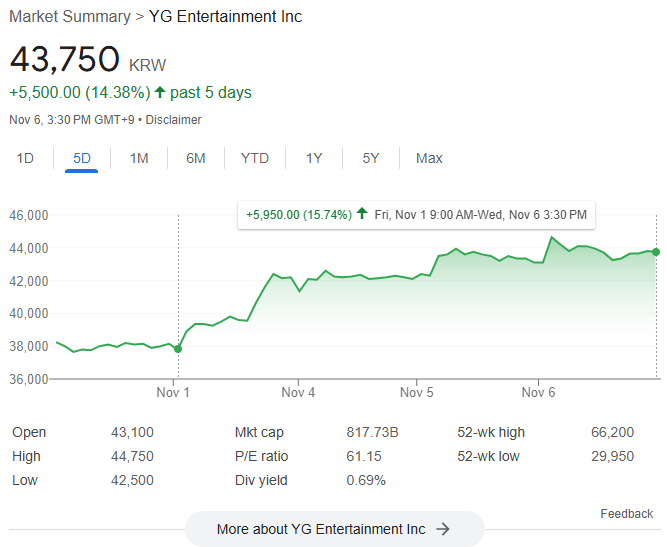This screenshot has width=667, height=547.
Task: Show the 1Y chart range
Action: pos(314,158)
